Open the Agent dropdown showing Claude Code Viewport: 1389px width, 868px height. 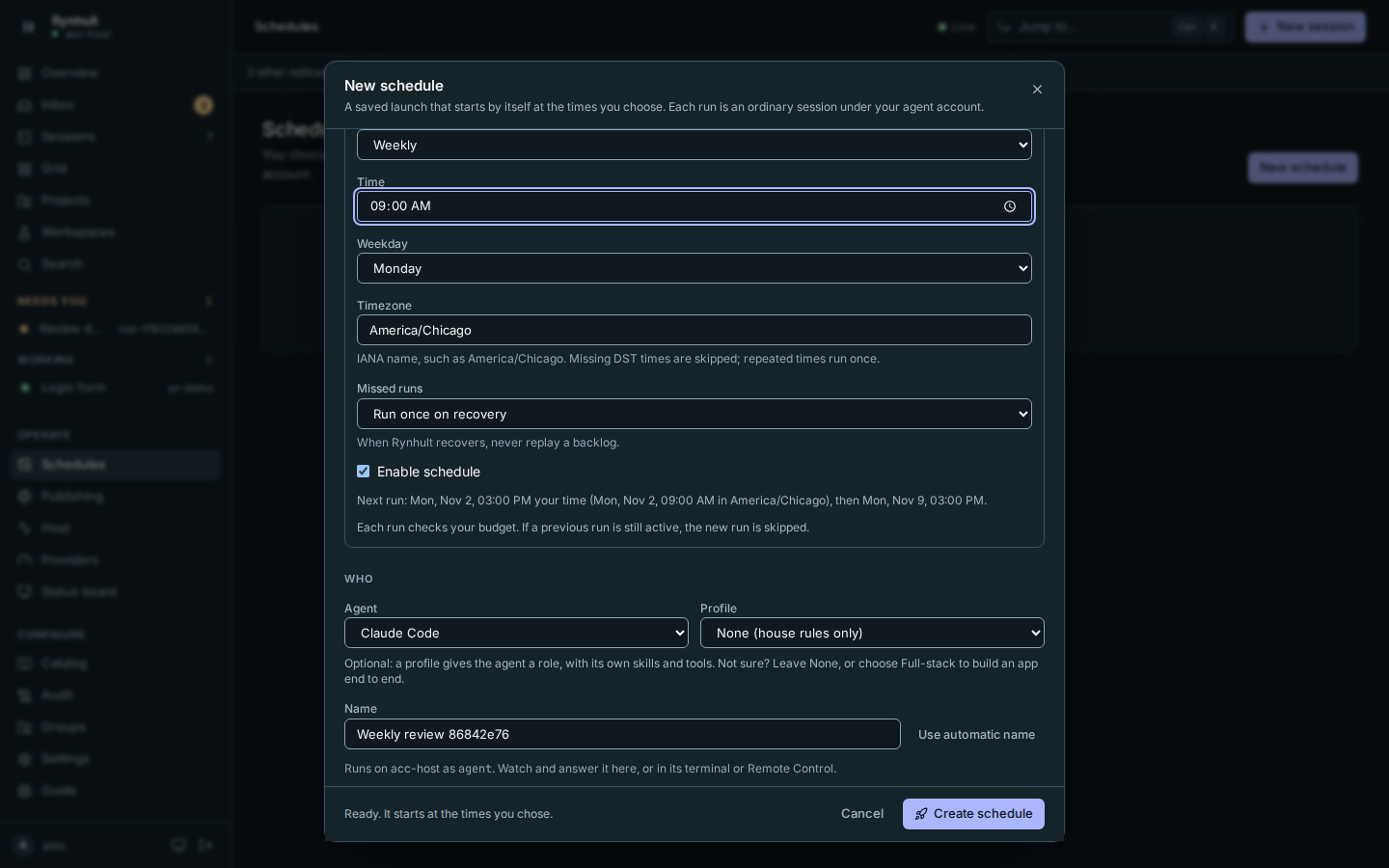516,633
